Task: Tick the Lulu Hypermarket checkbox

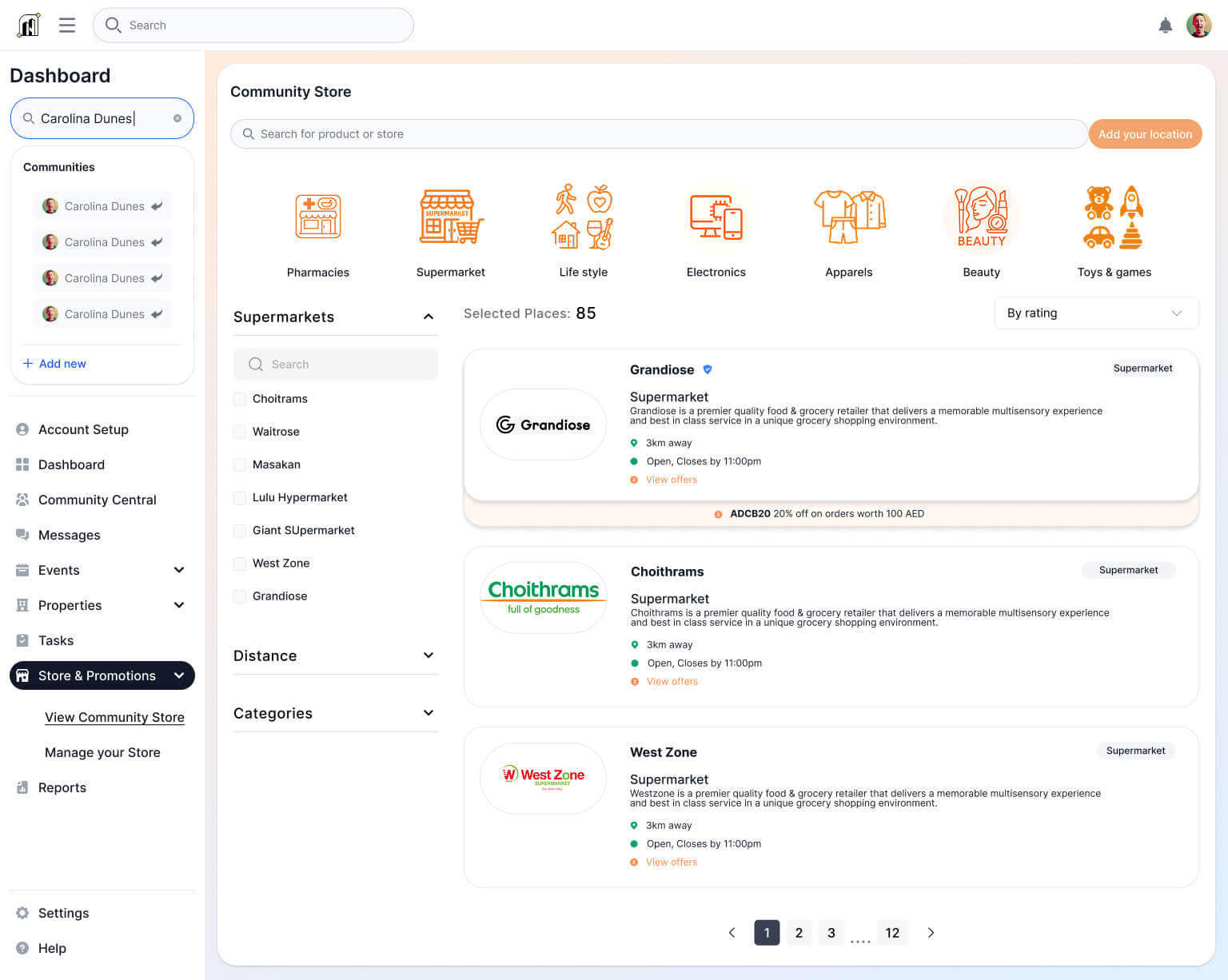Action: point(240,497)
